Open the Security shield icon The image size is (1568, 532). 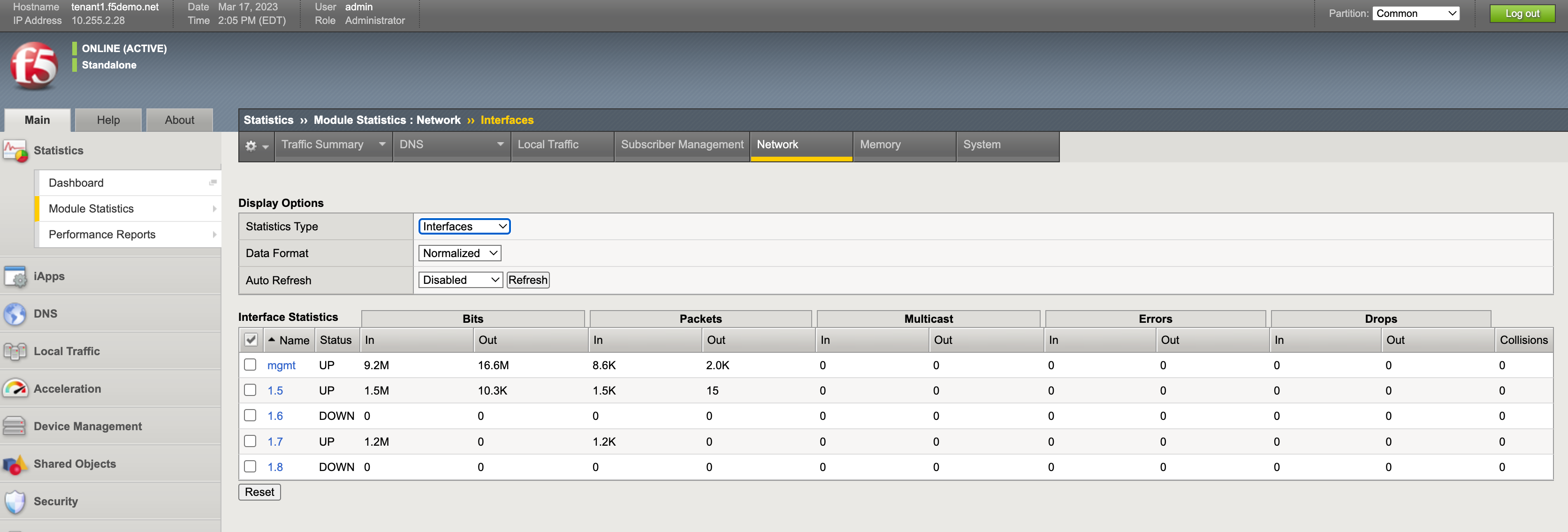(15, 502)
